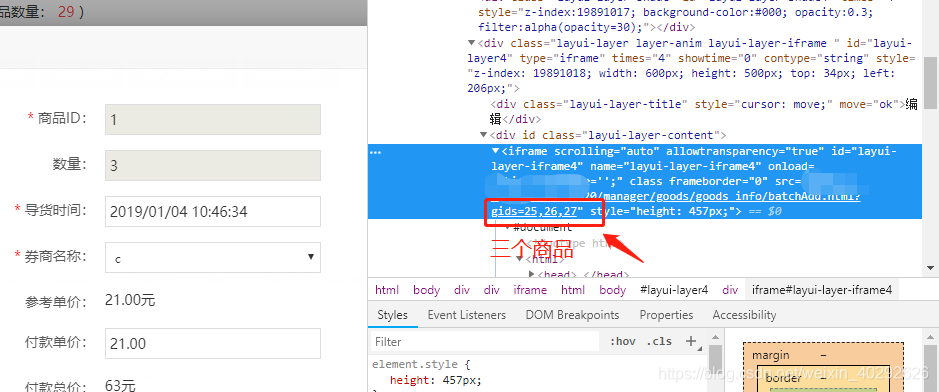The image size is (939, 392).
Task: Toggle the :hov element state button
Action: click(x=623, y=342)
